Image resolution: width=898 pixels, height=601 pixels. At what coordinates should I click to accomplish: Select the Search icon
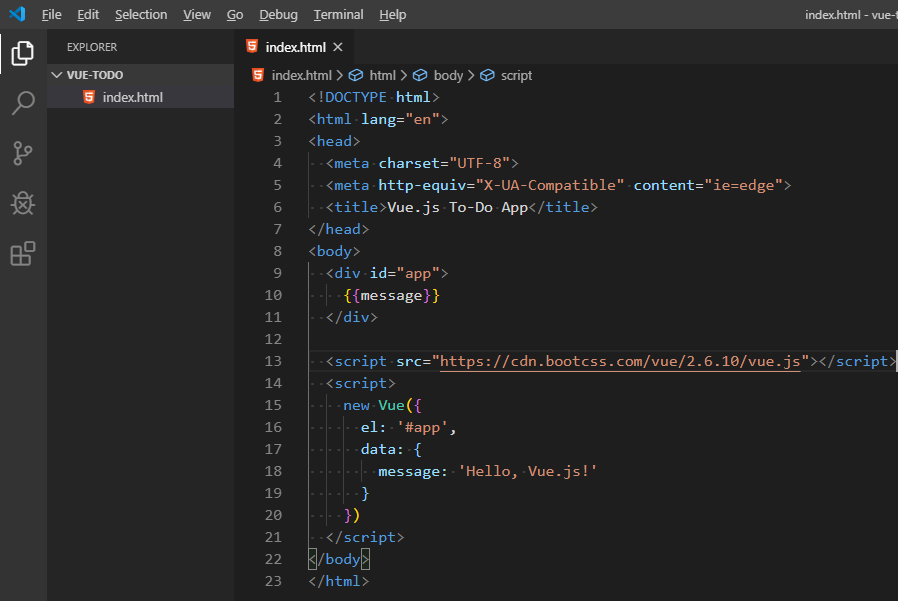coord(22,103)
